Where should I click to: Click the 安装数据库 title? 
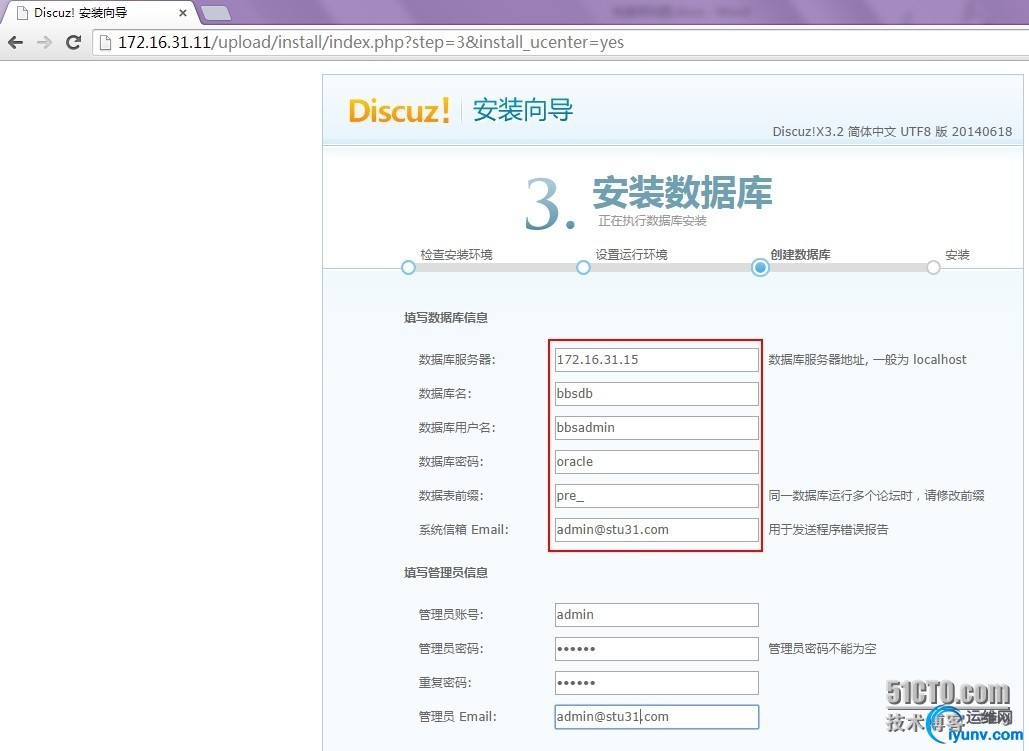tap(682, 192)
